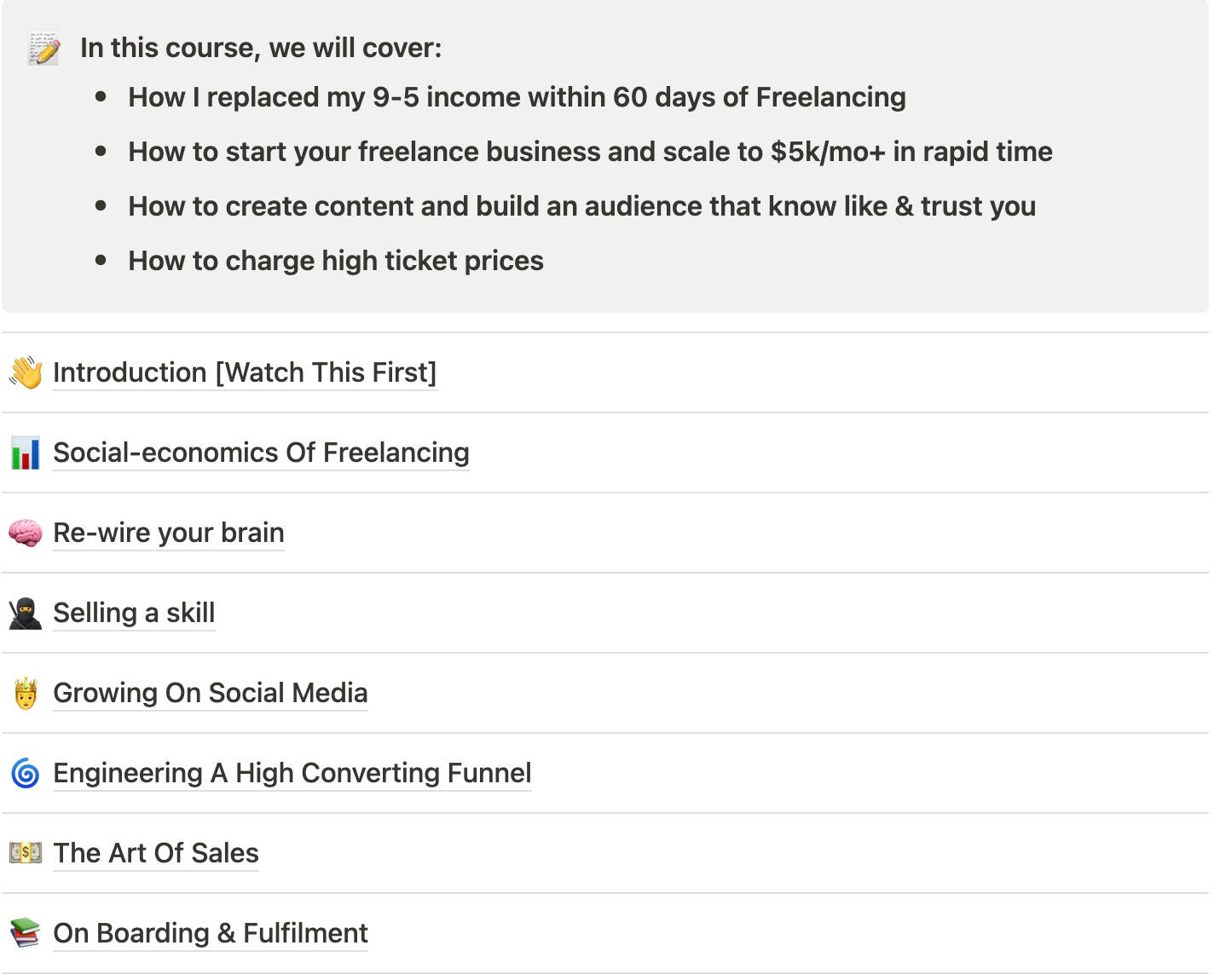Click the bullet about charging high ticket prices
1214x980 pixels.
tap(336, 261)
